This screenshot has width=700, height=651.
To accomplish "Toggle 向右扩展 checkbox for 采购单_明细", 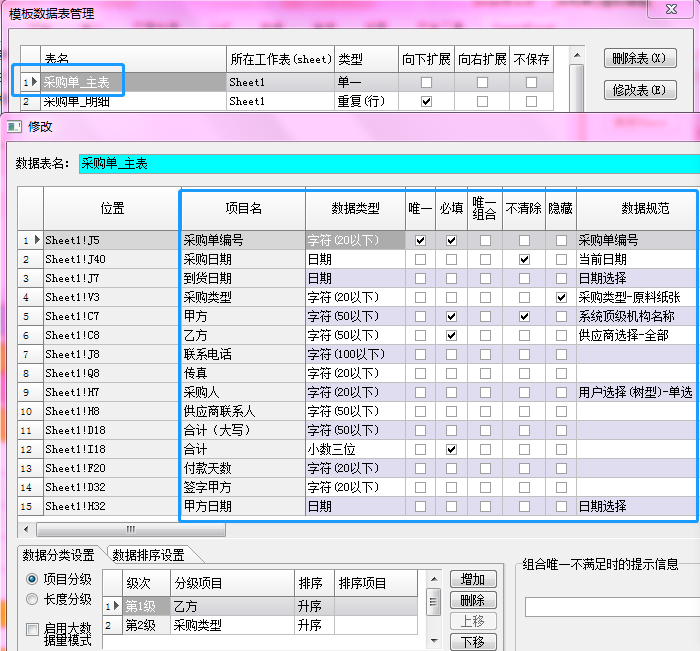I will pos(482,102).
